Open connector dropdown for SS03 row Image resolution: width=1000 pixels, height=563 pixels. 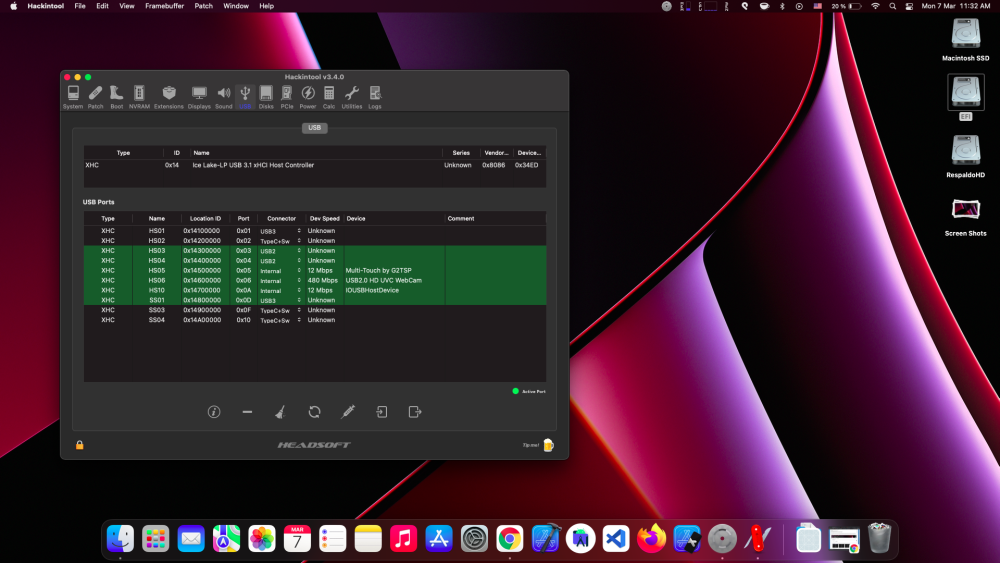click(x=281, y=310)
